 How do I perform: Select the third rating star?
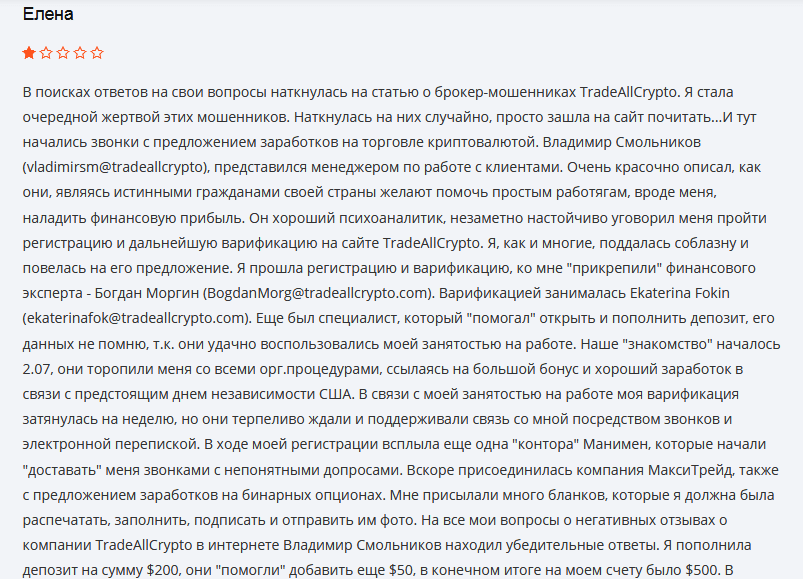63,53
